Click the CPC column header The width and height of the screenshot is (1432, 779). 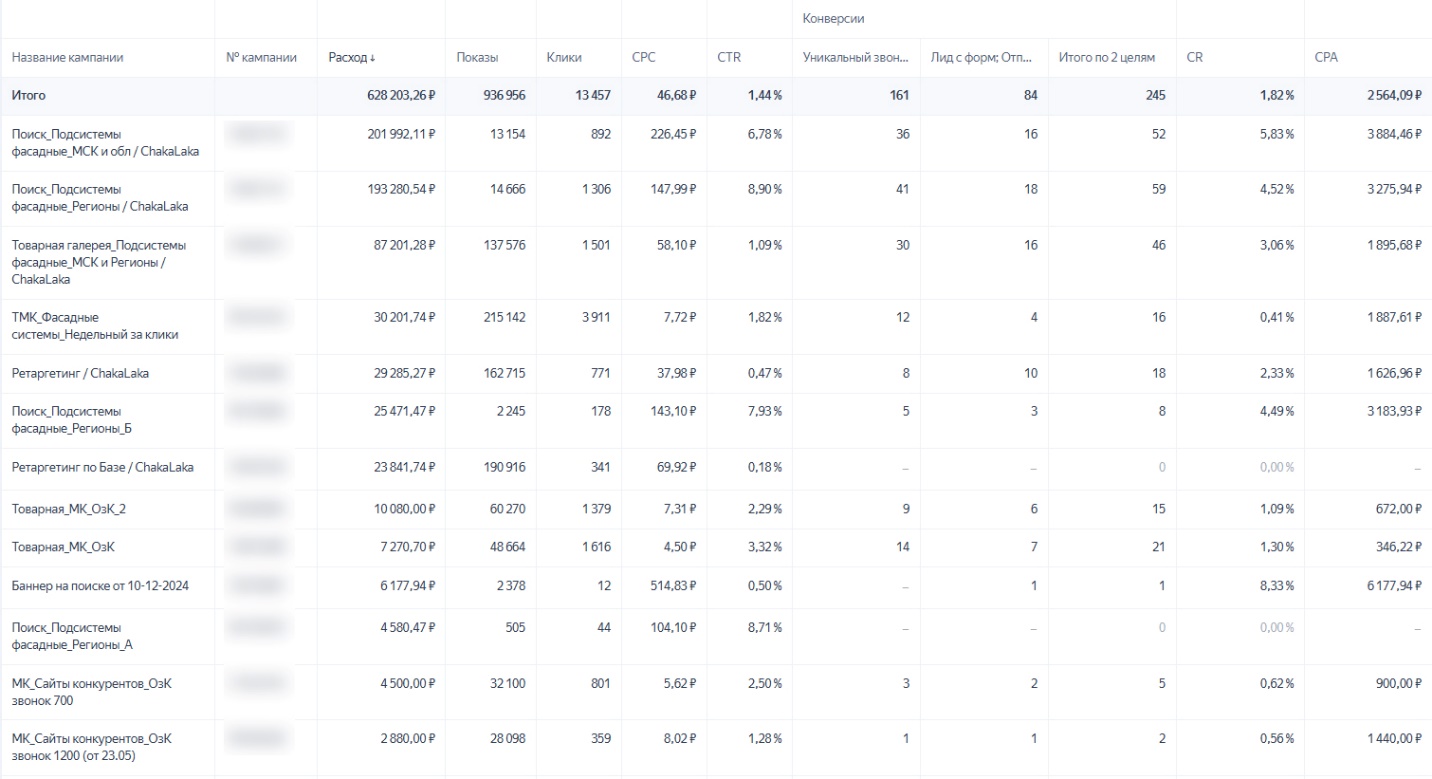tap(644, 58)
